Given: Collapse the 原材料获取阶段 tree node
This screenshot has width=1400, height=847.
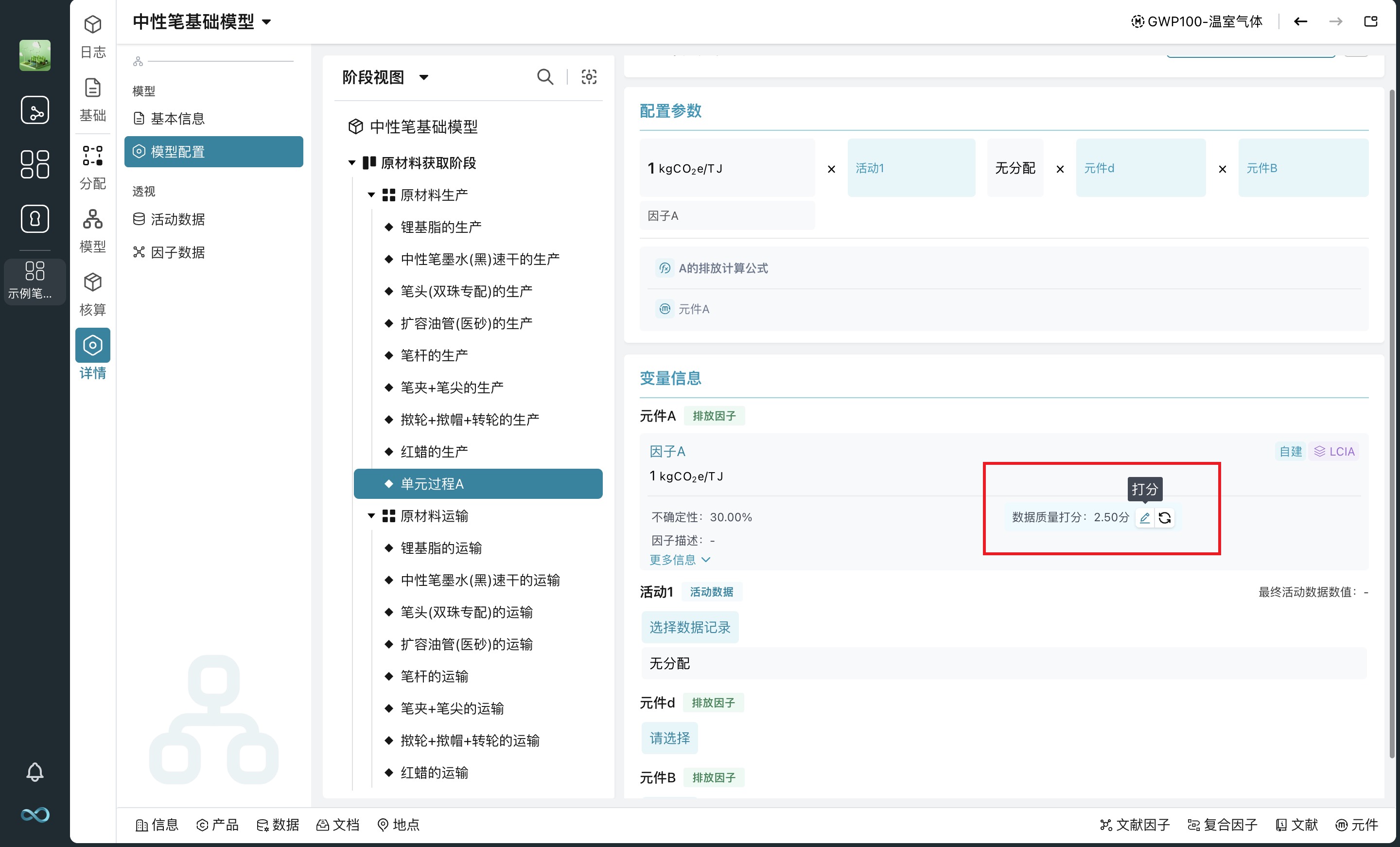Looking at the screenshot, I should [x=352, y=163].
